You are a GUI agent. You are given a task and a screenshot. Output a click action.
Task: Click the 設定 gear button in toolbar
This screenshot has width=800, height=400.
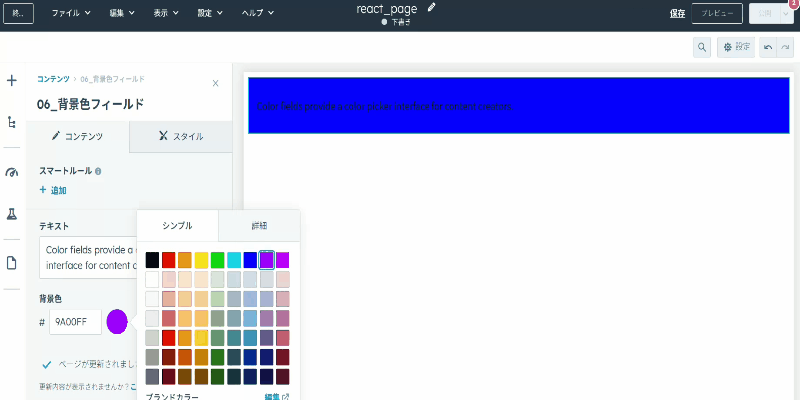(736, 47)
